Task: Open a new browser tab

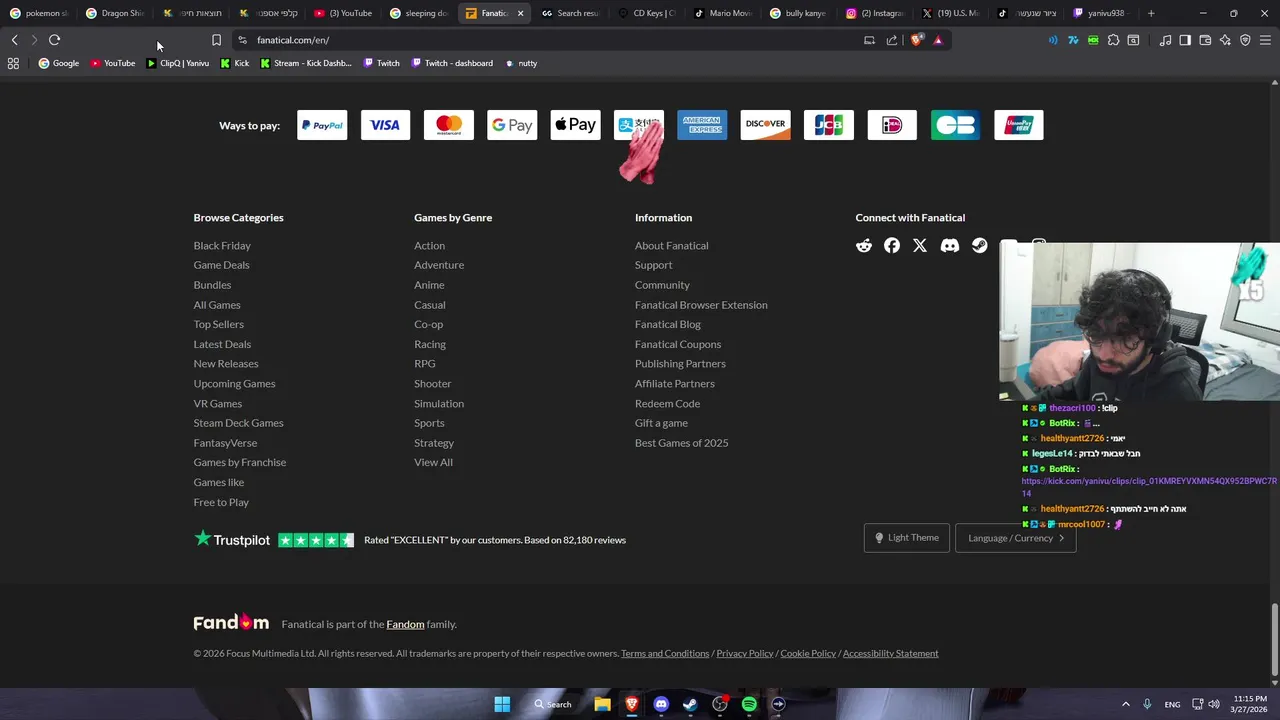Action: 1151,13
